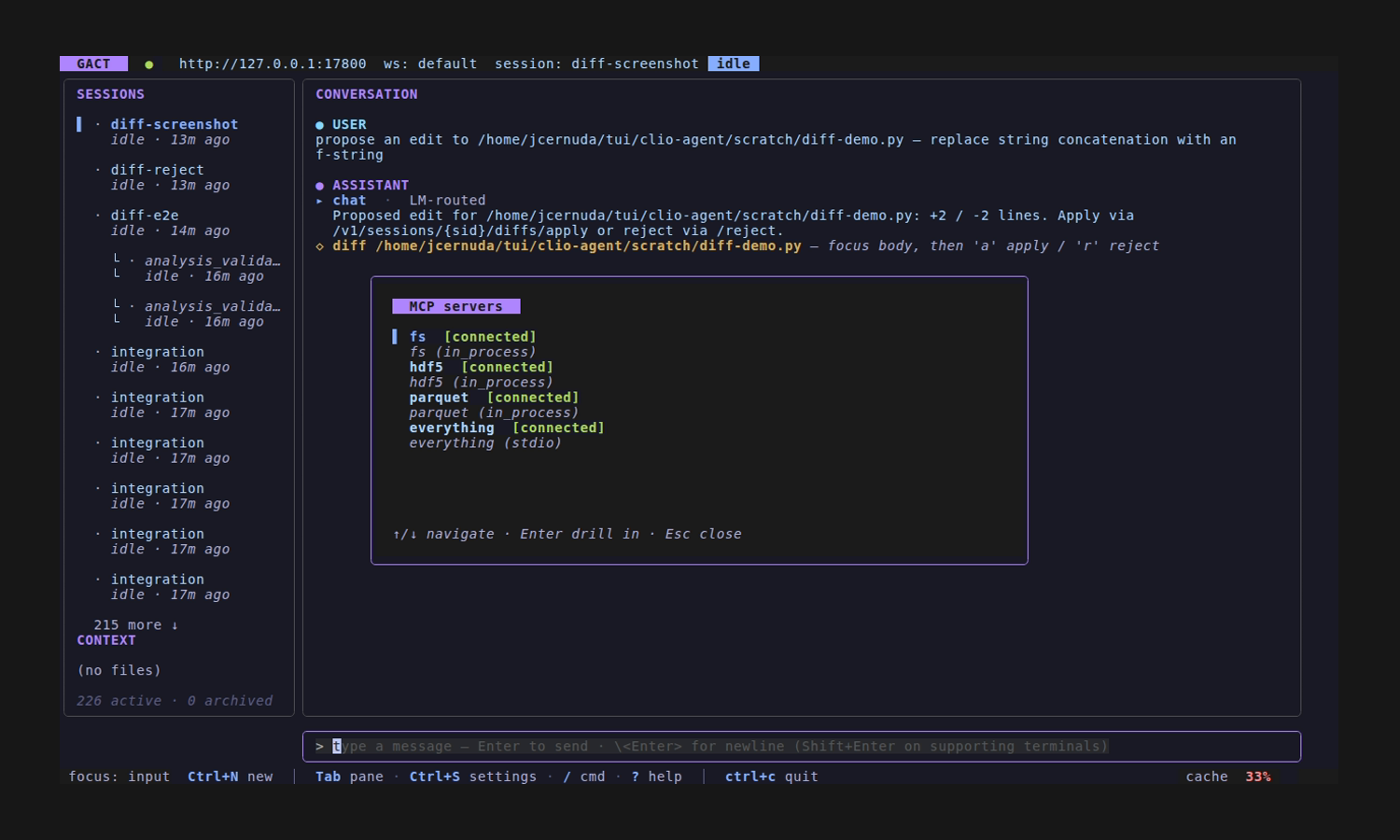Click the green connection status dot
The image size is (1400, 840).
pos(149,64)
